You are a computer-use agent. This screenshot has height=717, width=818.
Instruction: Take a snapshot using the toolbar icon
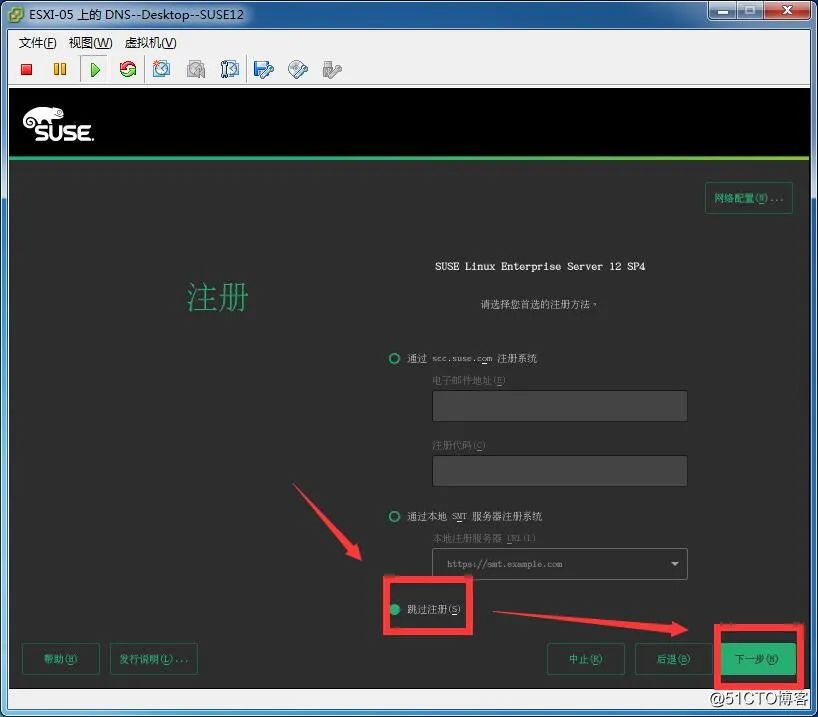coord(161,69)
